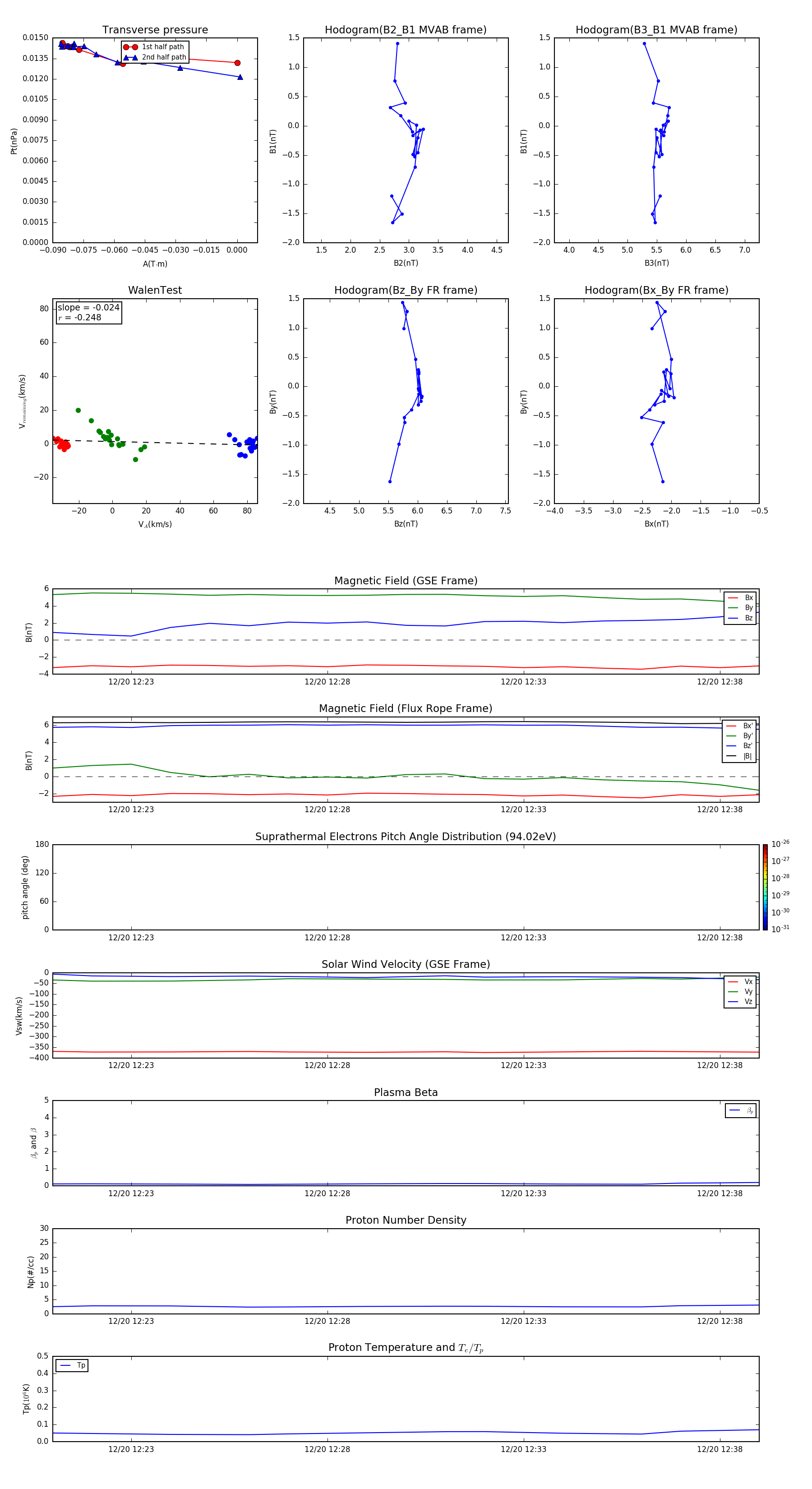Click 'V_A(km/s)' x-axis label
The width and height of the screenshot is (812, 1489).
tap(155, 524)
